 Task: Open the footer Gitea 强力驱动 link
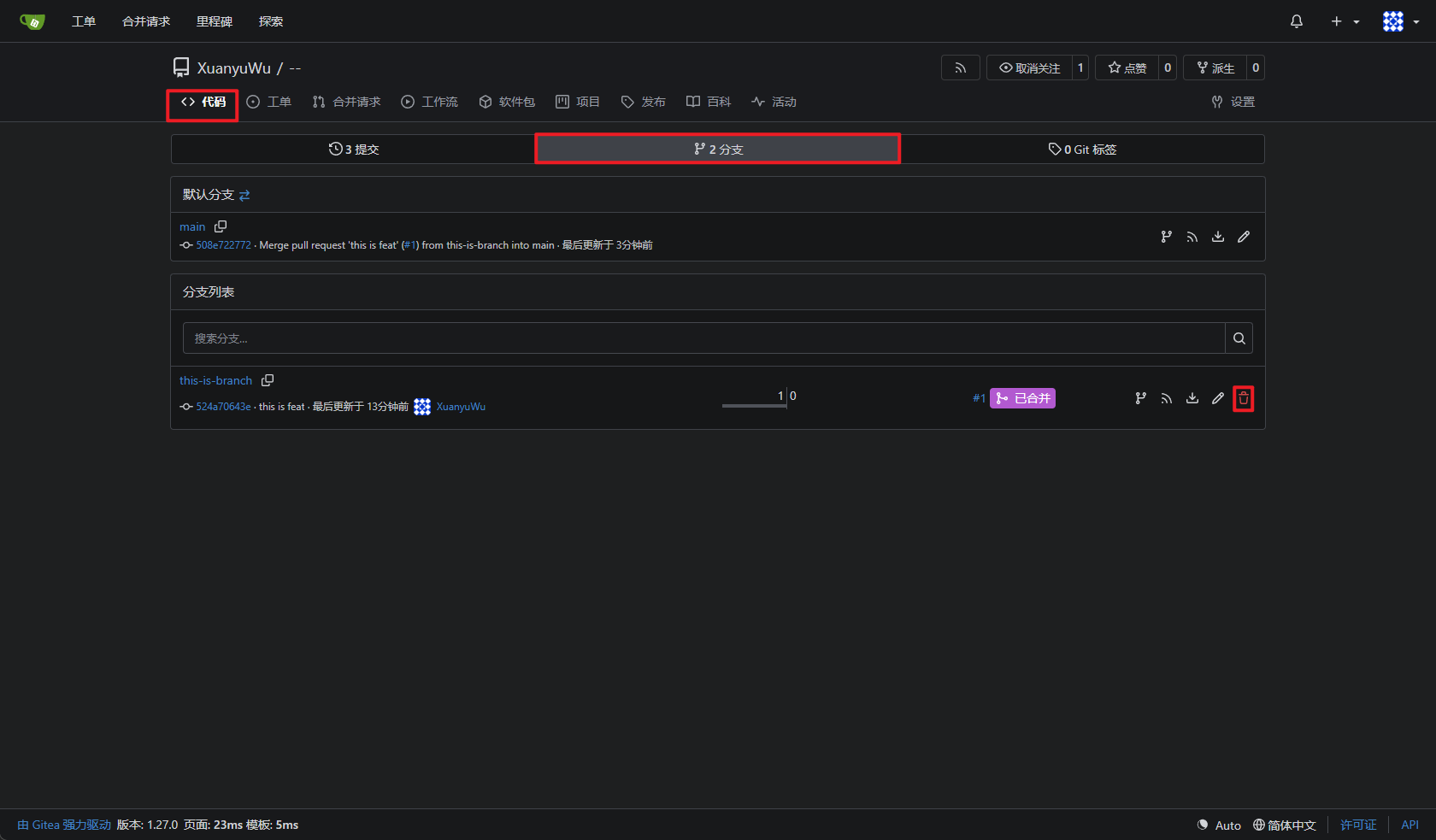[65, 825]
